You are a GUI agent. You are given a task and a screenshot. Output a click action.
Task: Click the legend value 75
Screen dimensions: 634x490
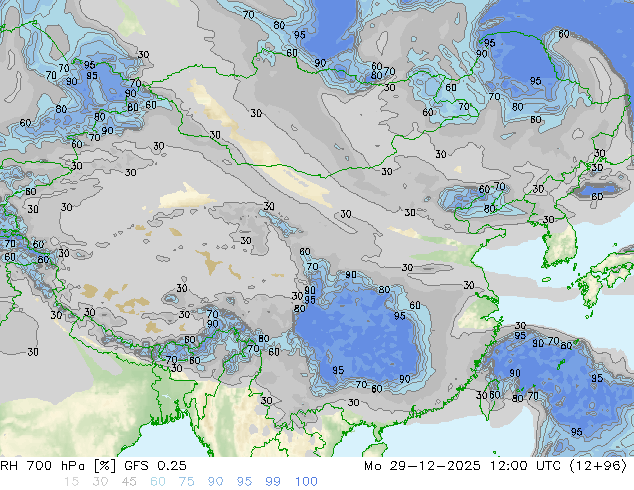click(186, 482)
